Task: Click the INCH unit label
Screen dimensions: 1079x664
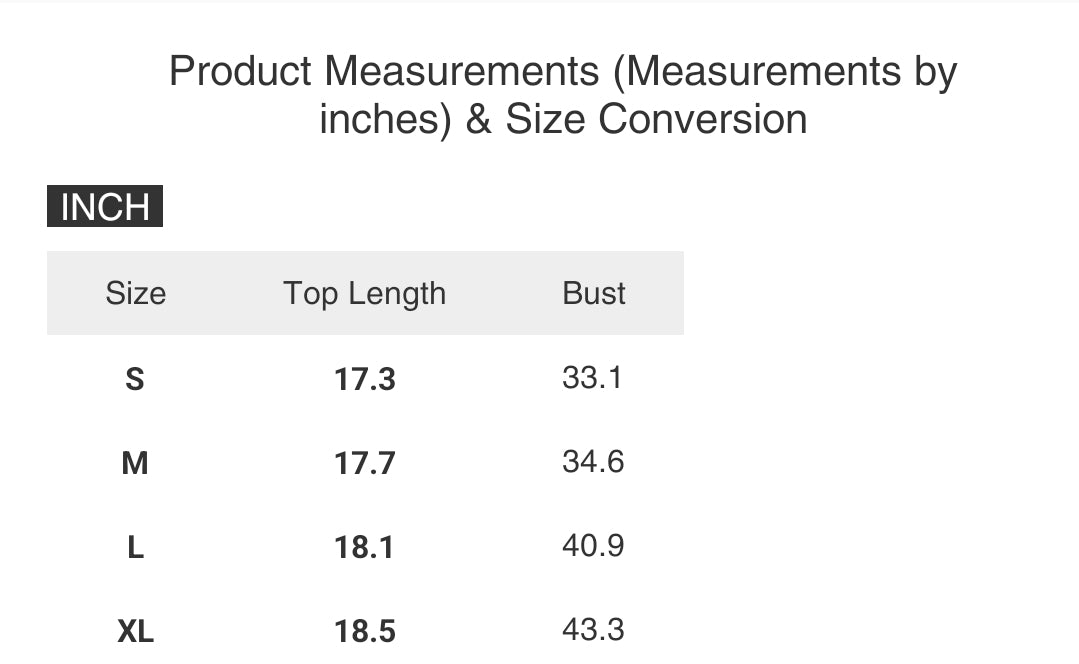Action: [x=105, y=206]
